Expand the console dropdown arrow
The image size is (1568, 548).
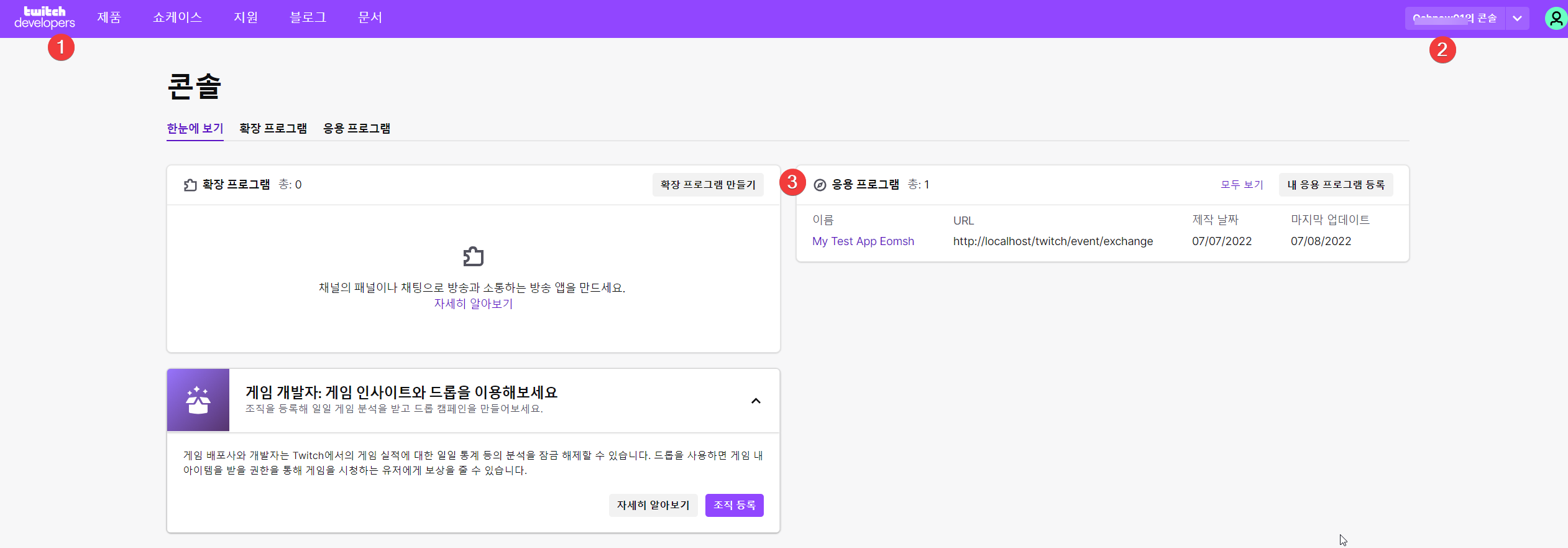pyautogui.click(x=1517, y=19)
